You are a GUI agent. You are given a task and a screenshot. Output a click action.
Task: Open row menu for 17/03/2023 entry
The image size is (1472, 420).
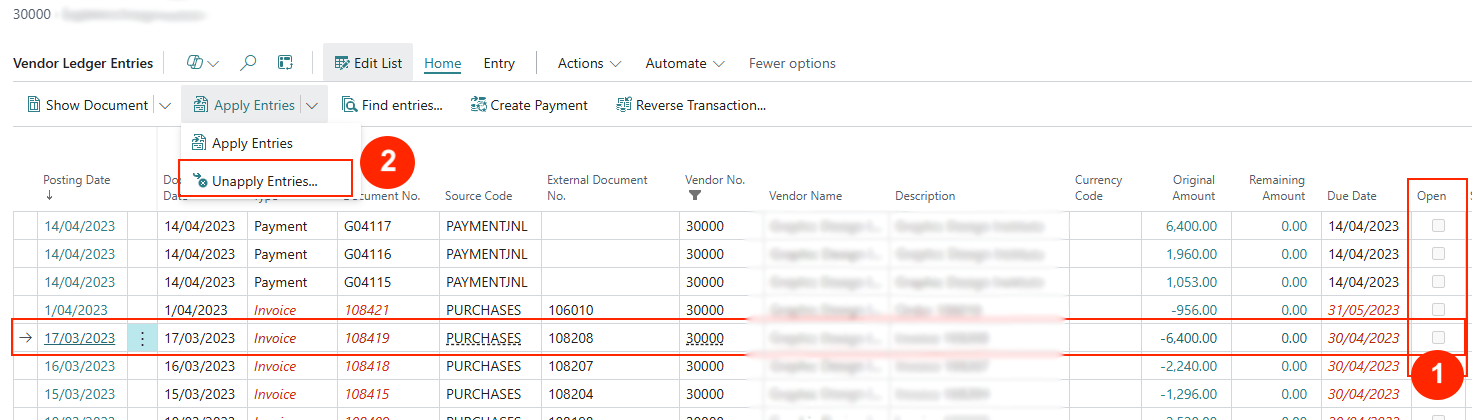pyautogui.click(x=142, y=338)
